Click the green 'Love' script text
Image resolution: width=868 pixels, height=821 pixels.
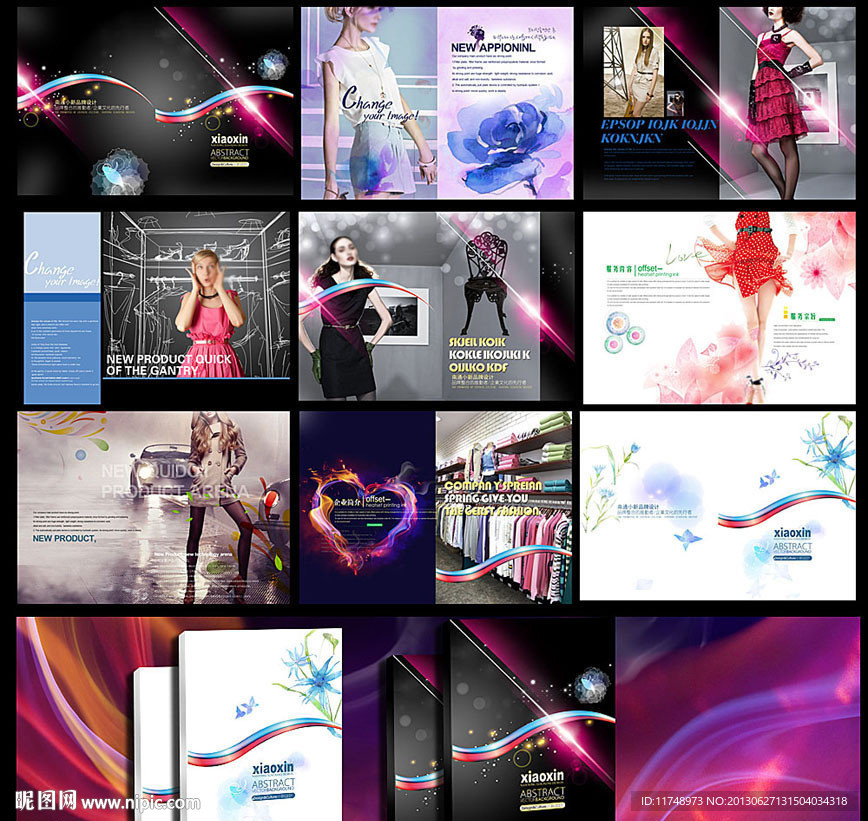685,254
